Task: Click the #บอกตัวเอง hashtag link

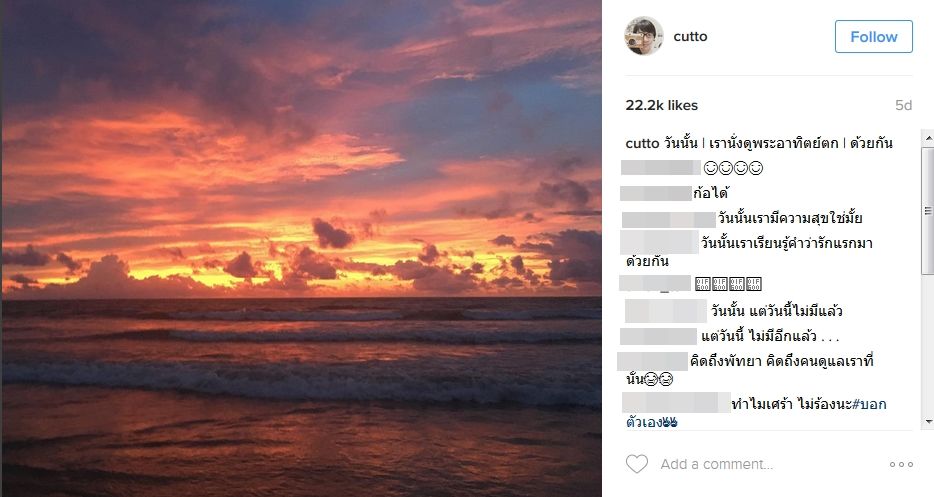Action: click(756, 413)
